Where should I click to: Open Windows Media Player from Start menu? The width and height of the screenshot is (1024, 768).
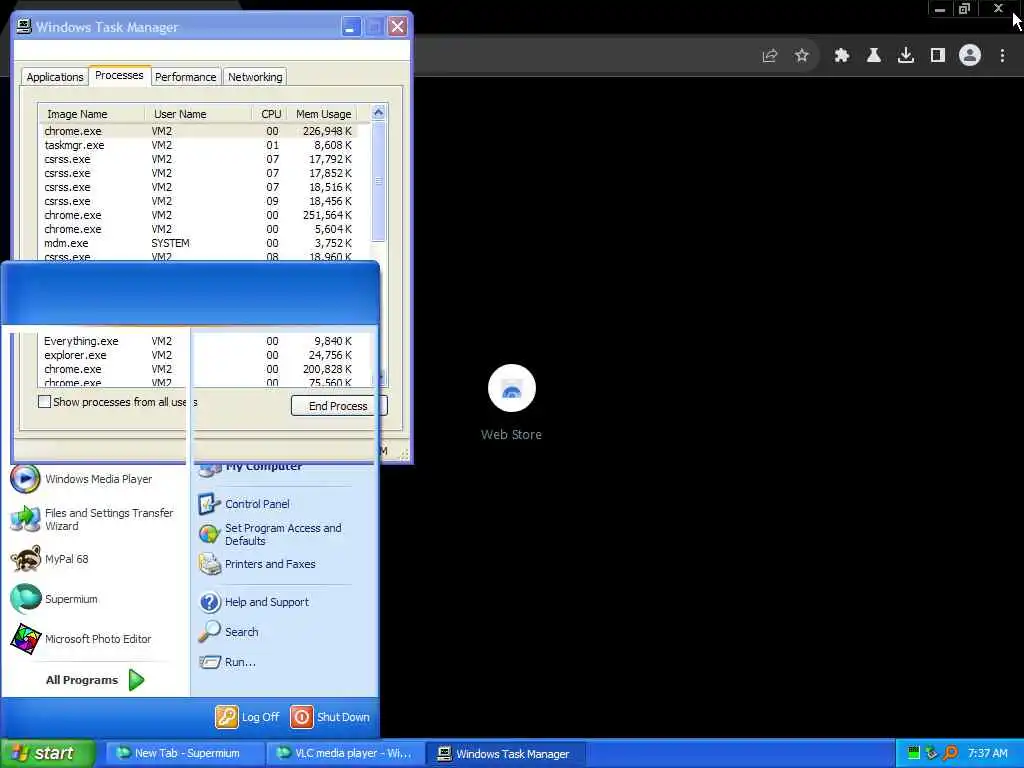tap(82, 479)
